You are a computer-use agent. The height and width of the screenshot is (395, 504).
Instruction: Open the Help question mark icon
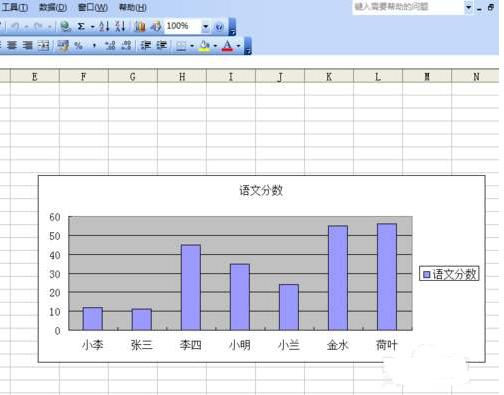point(219,27)
